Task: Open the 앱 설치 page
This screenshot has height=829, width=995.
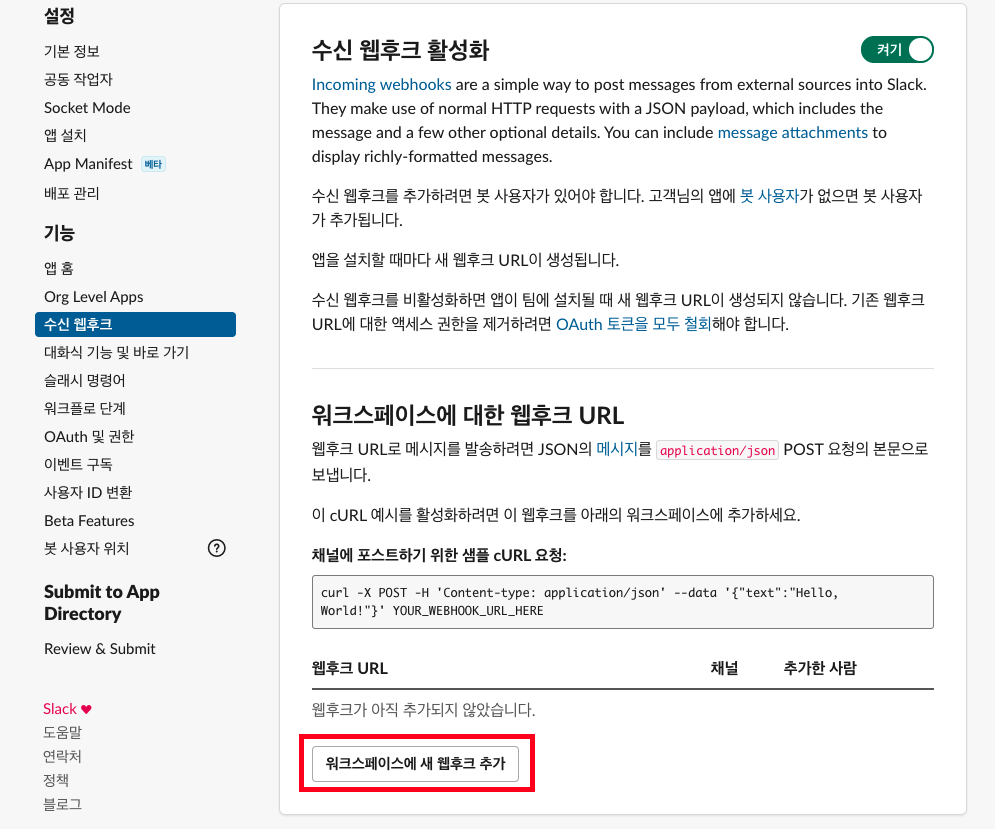Action: 65,135
